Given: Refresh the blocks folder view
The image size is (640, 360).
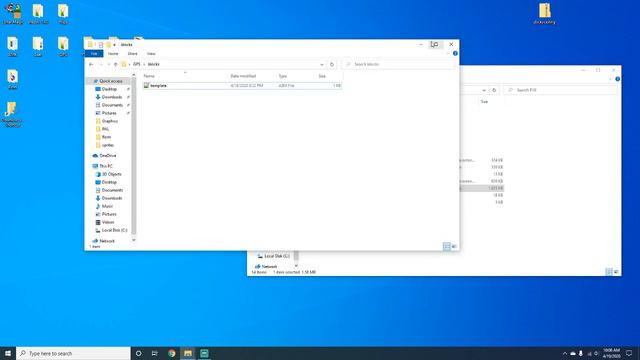Looking at the screenshot, I should coord(332,64).
